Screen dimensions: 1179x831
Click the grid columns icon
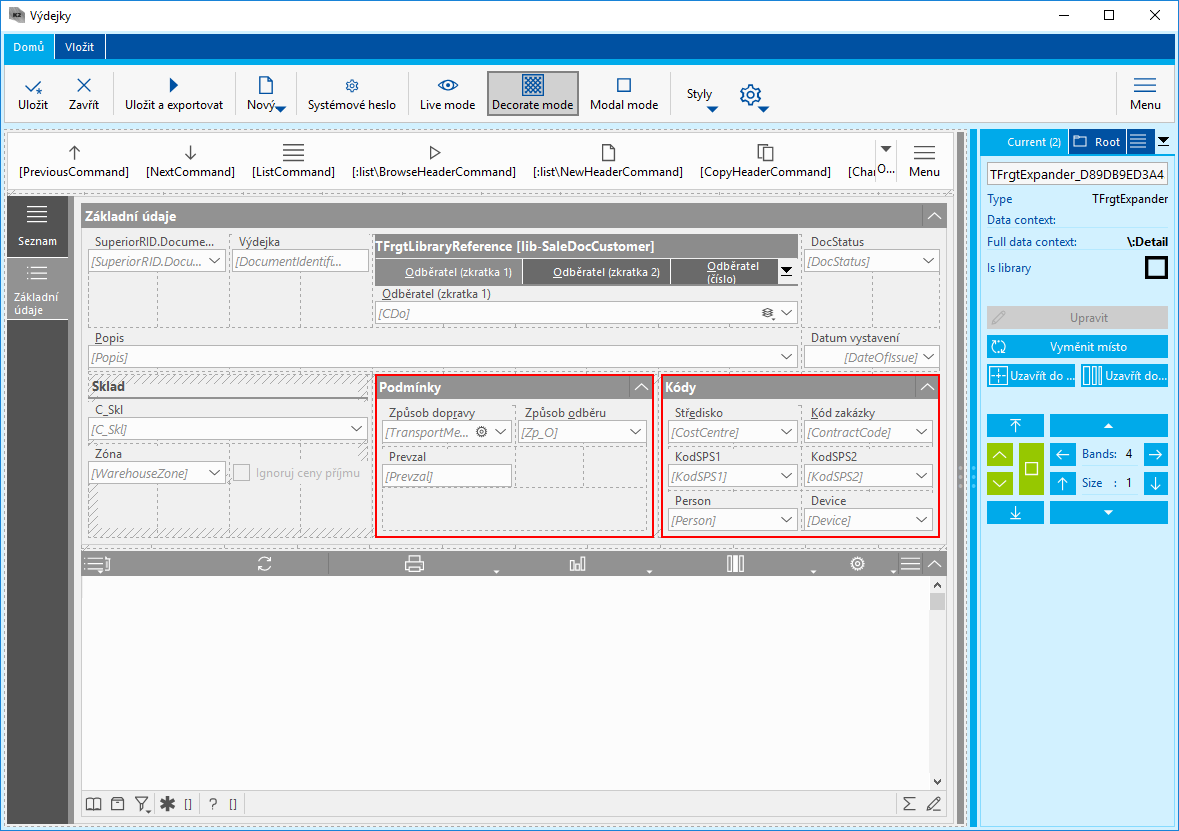tap(735, 563)
